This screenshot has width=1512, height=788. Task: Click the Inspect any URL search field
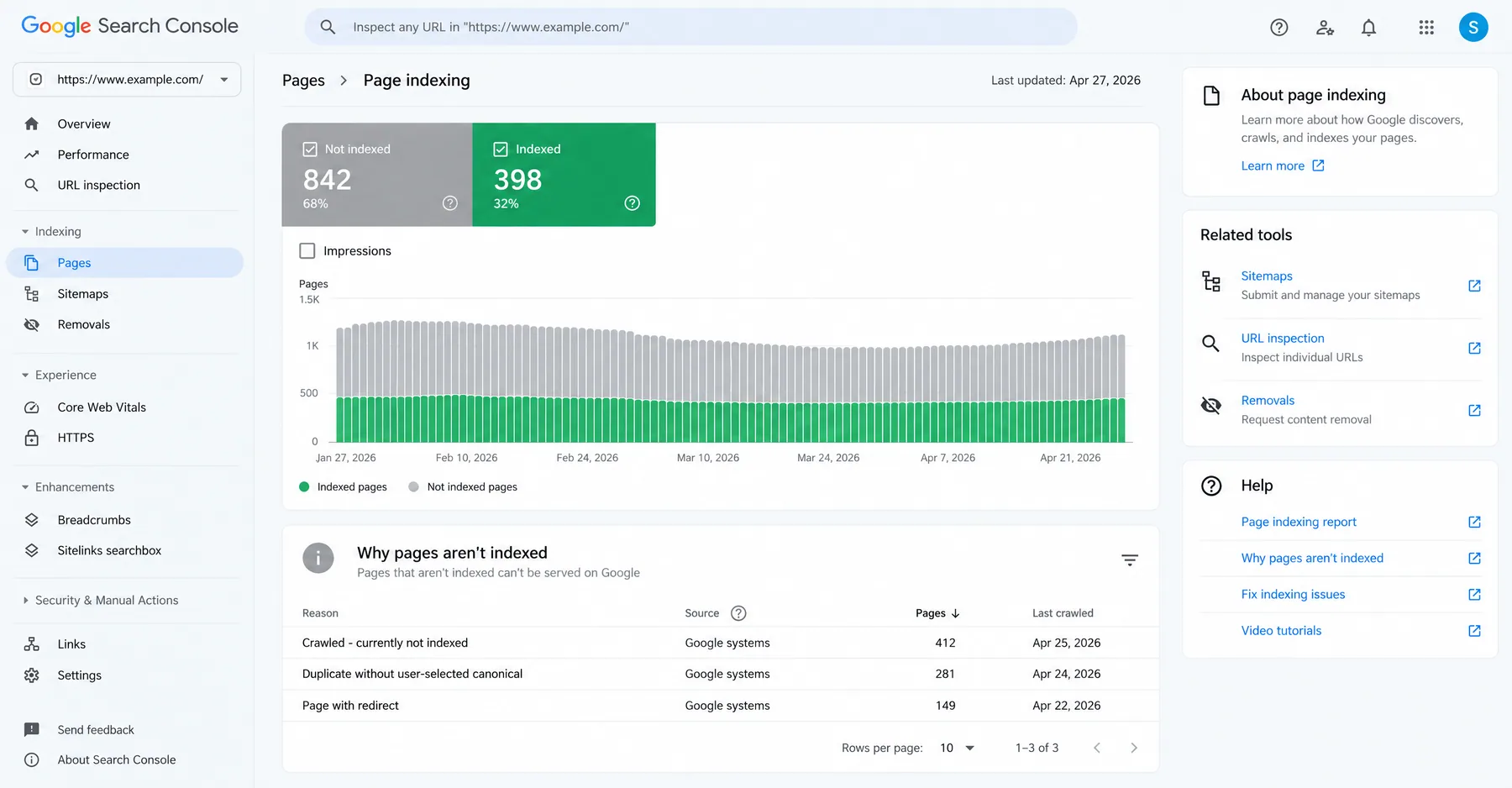[x=690, y=27]
